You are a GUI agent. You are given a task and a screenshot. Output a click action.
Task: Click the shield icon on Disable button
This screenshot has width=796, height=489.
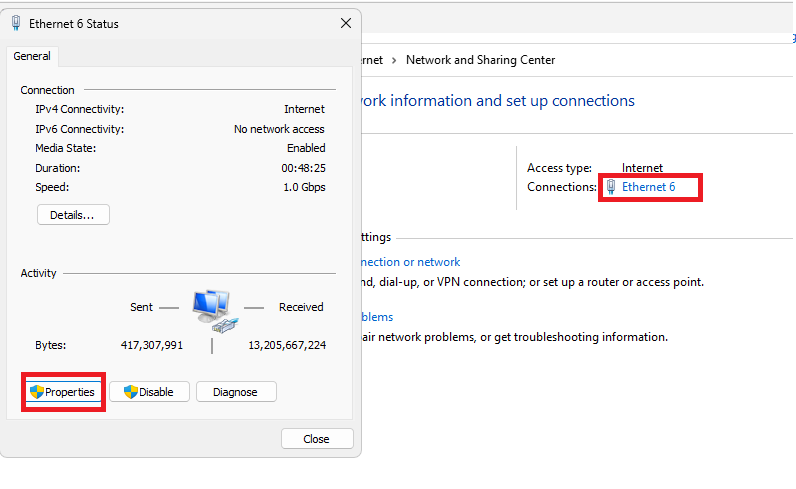pos(131,392)
